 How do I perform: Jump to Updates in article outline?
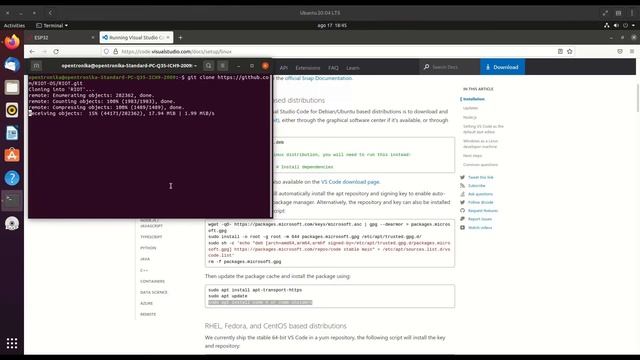pyautogui.click(x=470, y=108)
